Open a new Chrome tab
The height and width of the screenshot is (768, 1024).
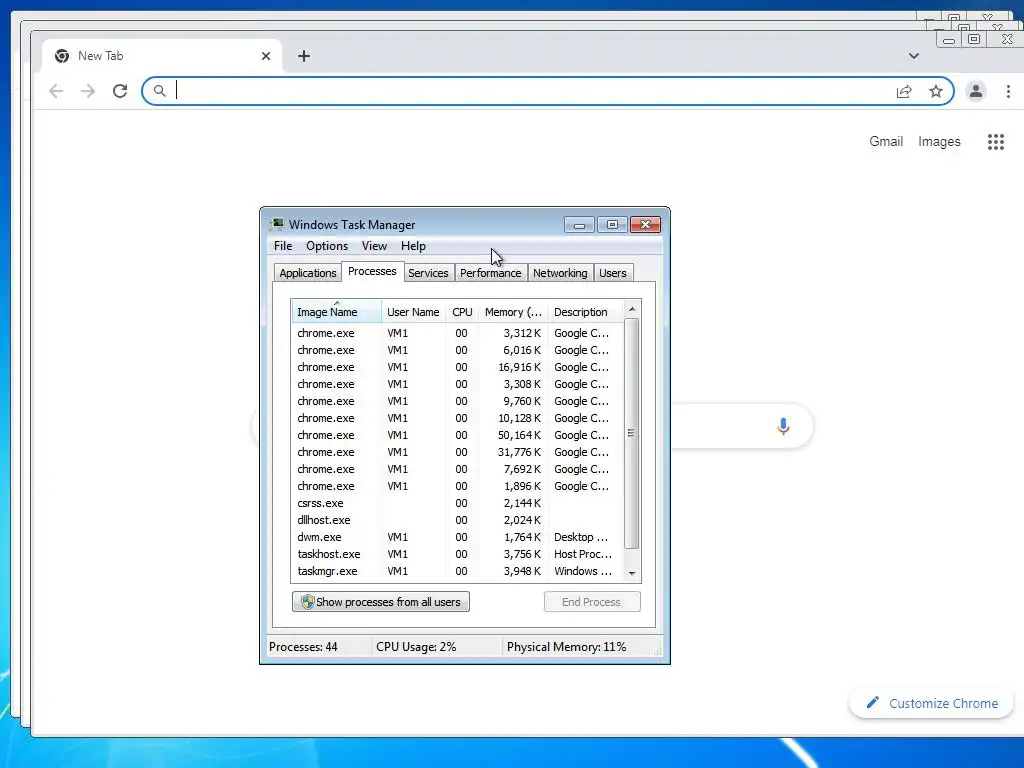tap(304, 56)
